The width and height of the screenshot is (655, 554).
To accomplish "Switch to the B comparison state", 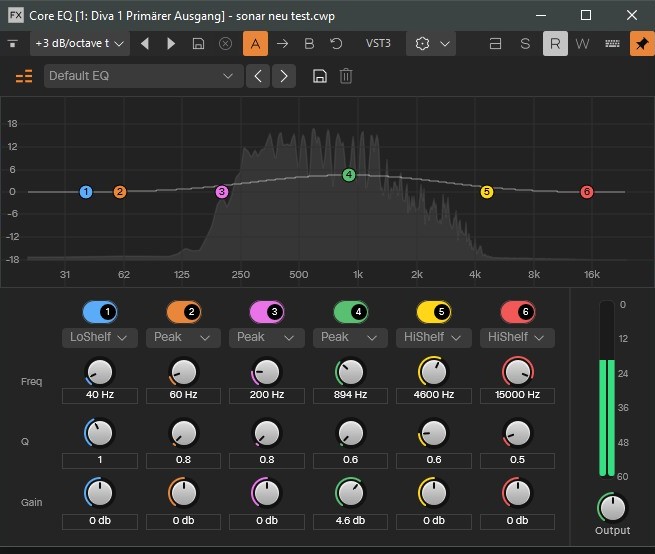I will point(309,44).
